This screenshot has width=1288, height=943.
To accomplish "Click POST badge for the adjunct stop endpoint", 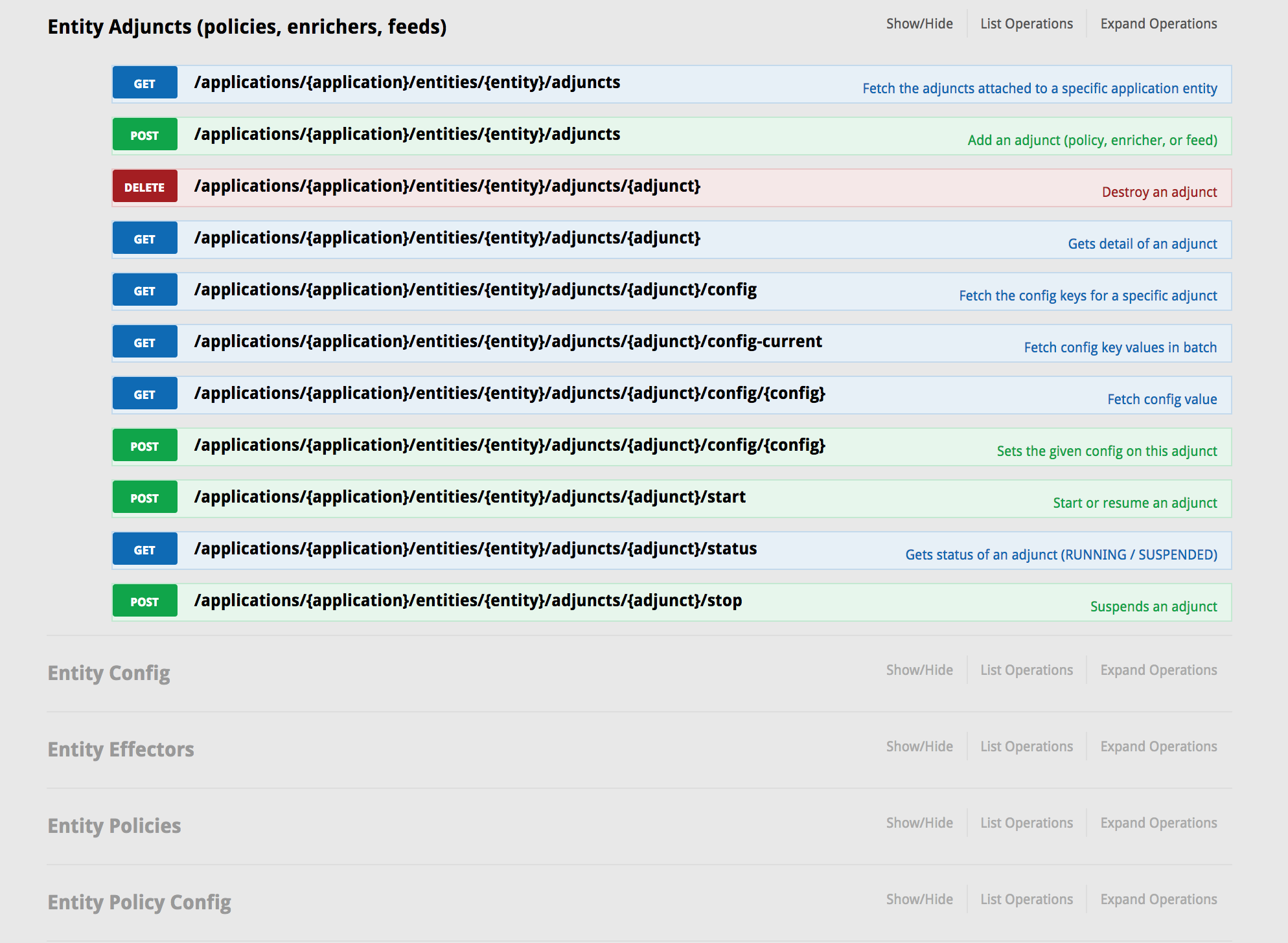I will [x=144, y=601].
